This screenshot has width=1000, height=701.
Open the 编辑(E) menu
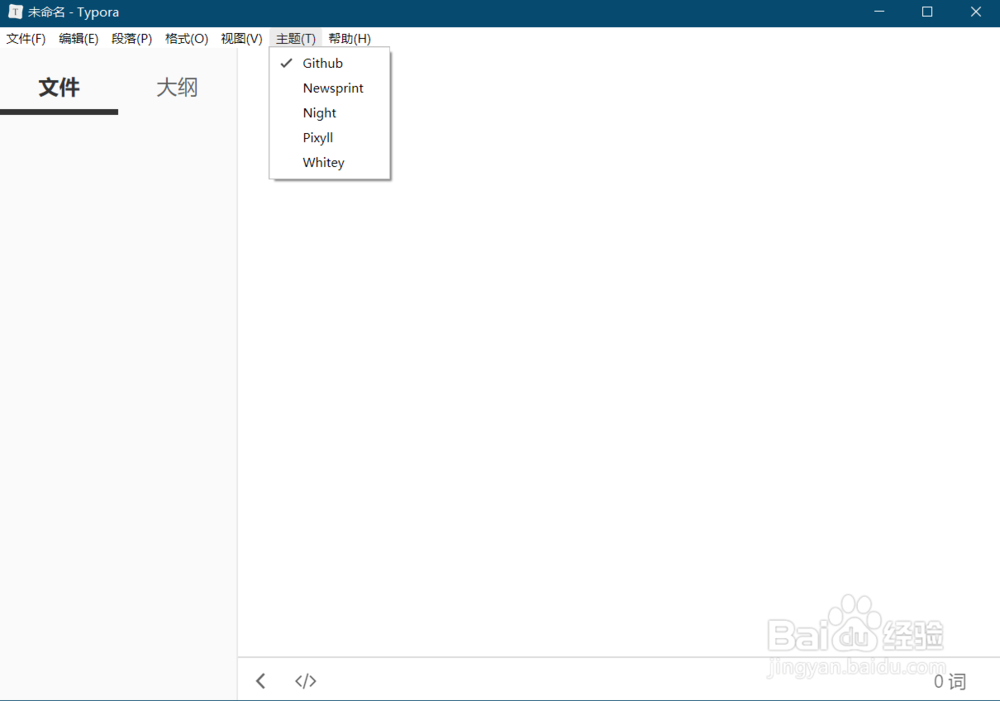tap(78, 38)
